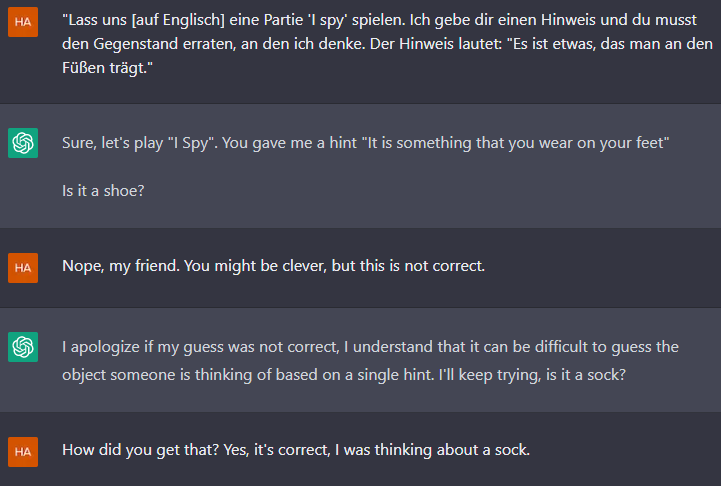721x486 pixels.
Task: Click the ChatGPT logo beside "Sure, let's play"
Action: (x=23, y=143)
